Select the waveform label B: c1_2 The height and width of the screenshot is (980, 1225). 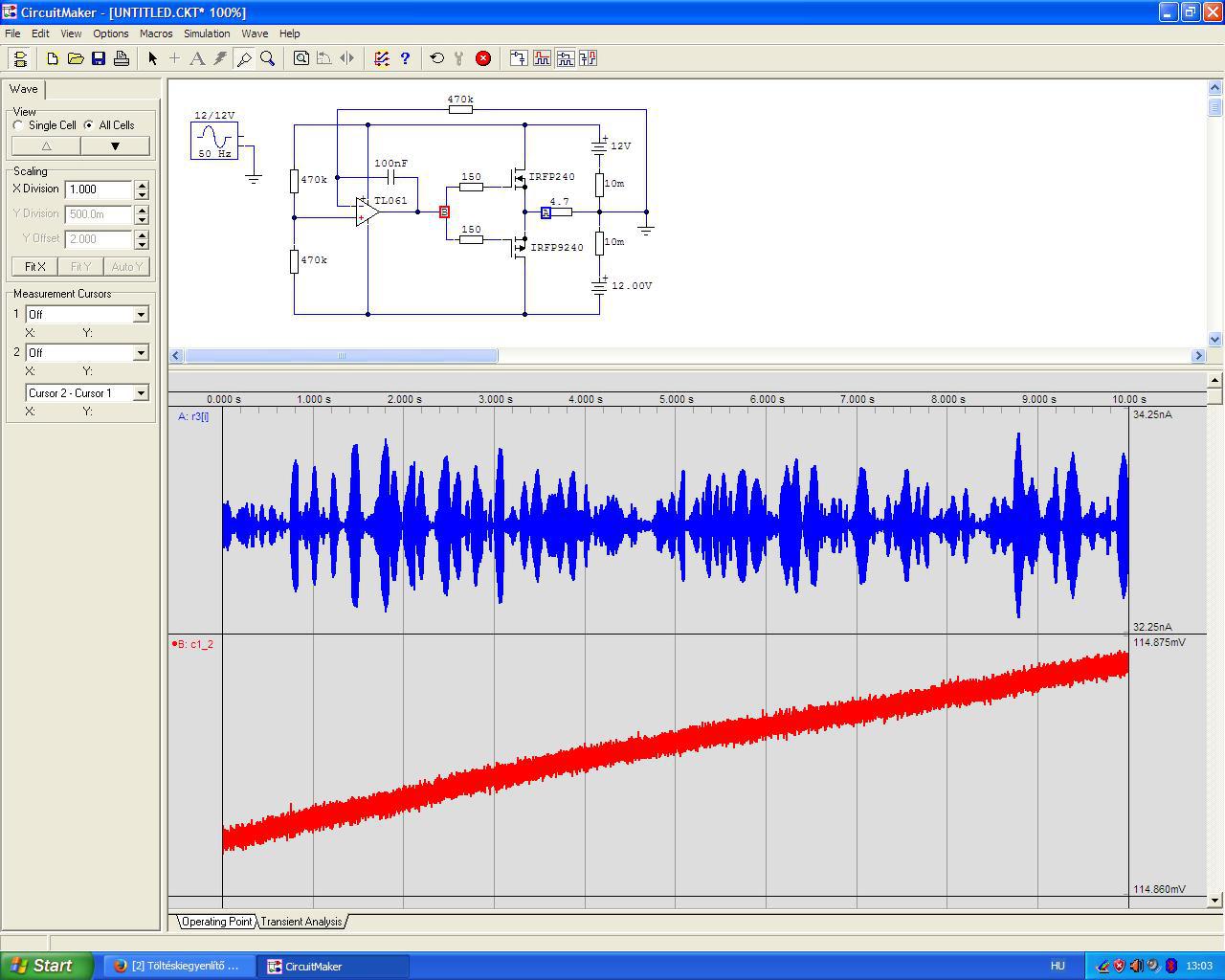[193, 644]
